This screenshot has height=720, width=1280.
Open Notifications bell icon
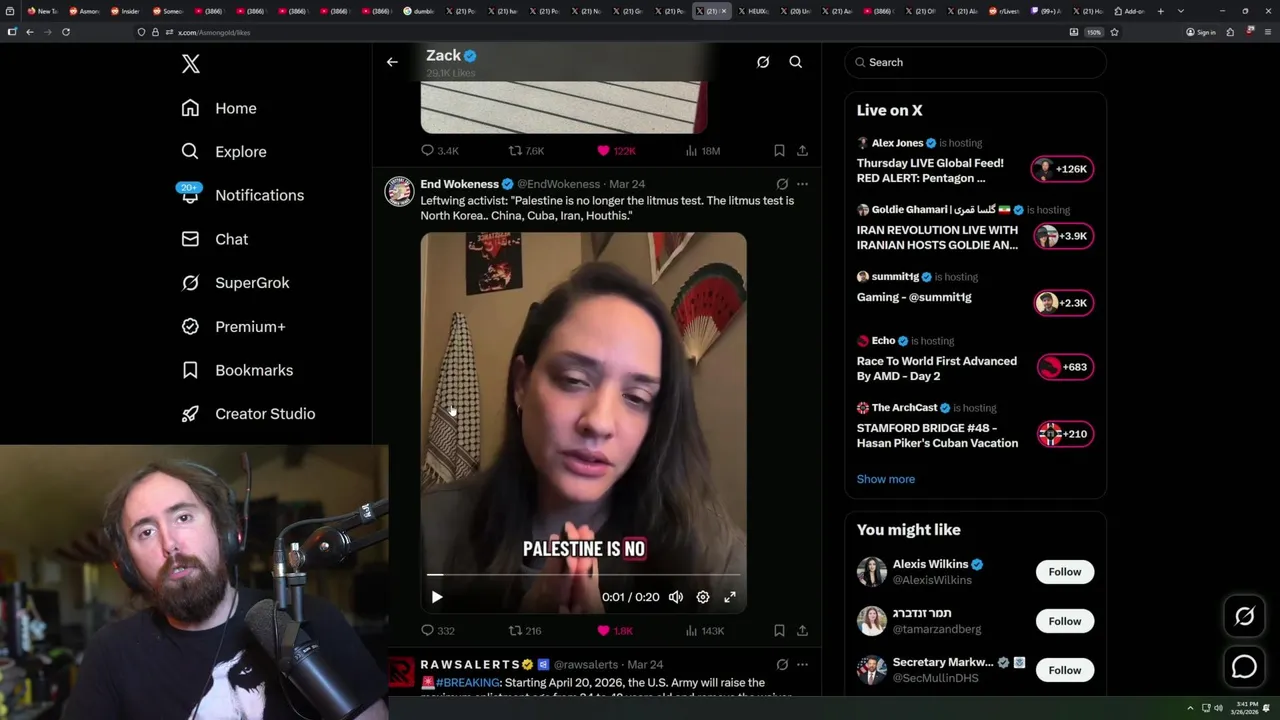pos(190,194)
